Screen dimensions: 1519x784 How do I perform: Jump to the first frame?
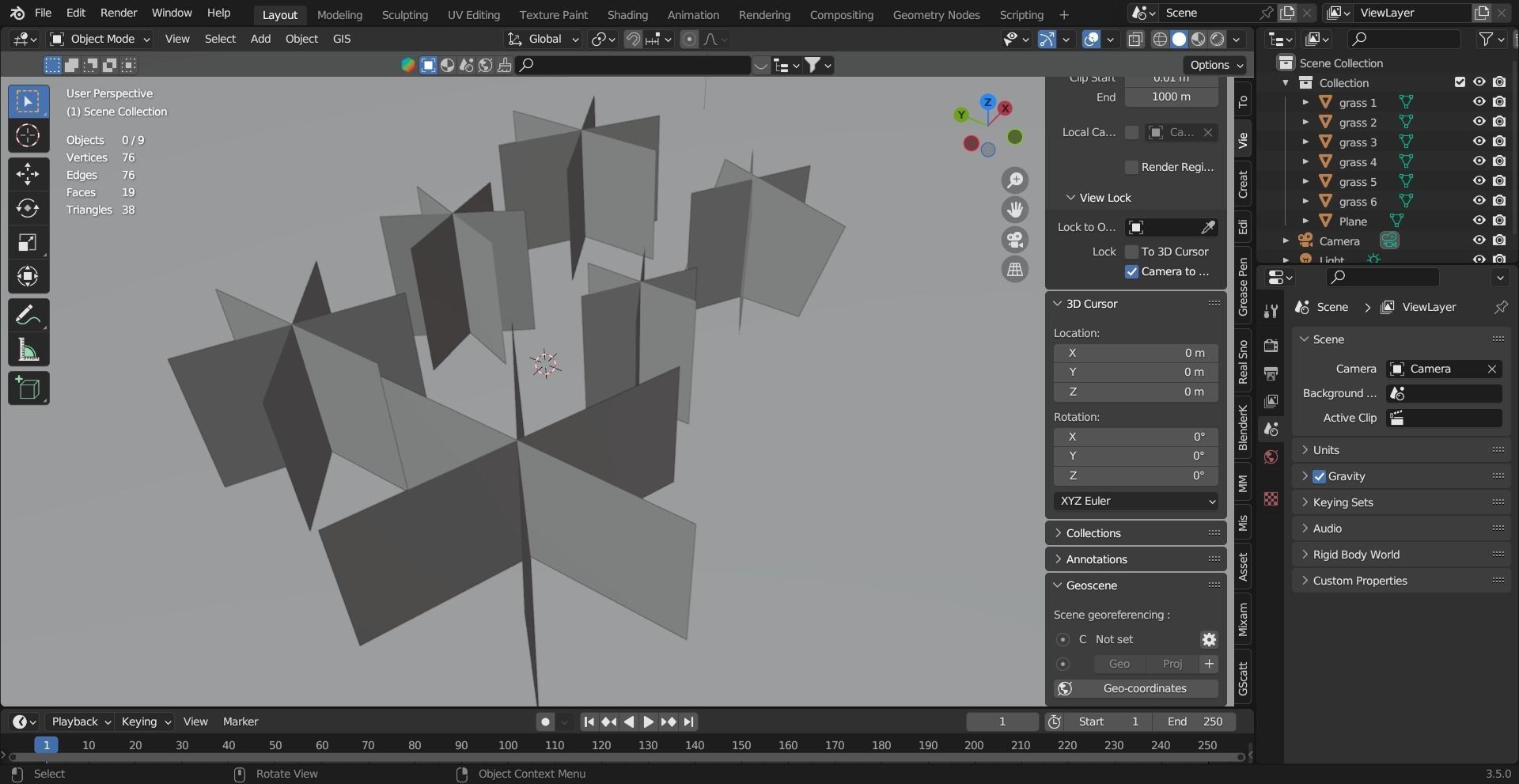pos(589,722)
